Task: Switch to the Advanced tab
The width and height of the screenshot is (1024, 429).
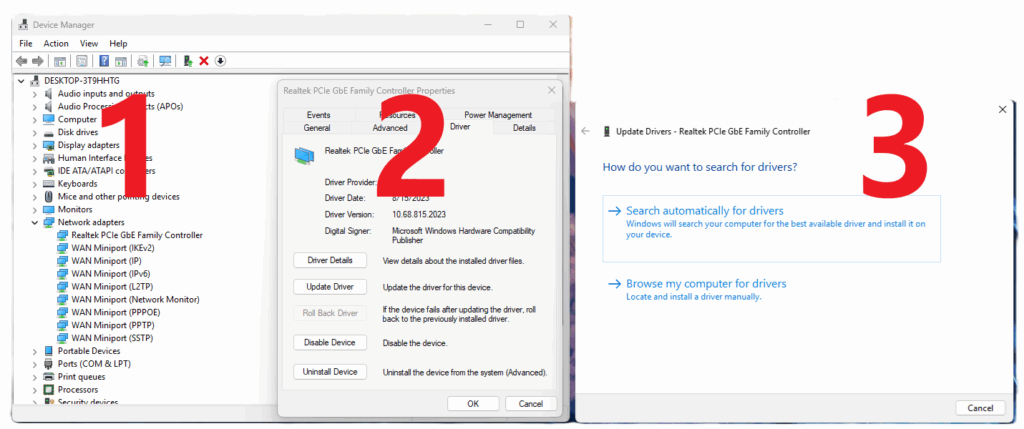Action: click(390, 128)
